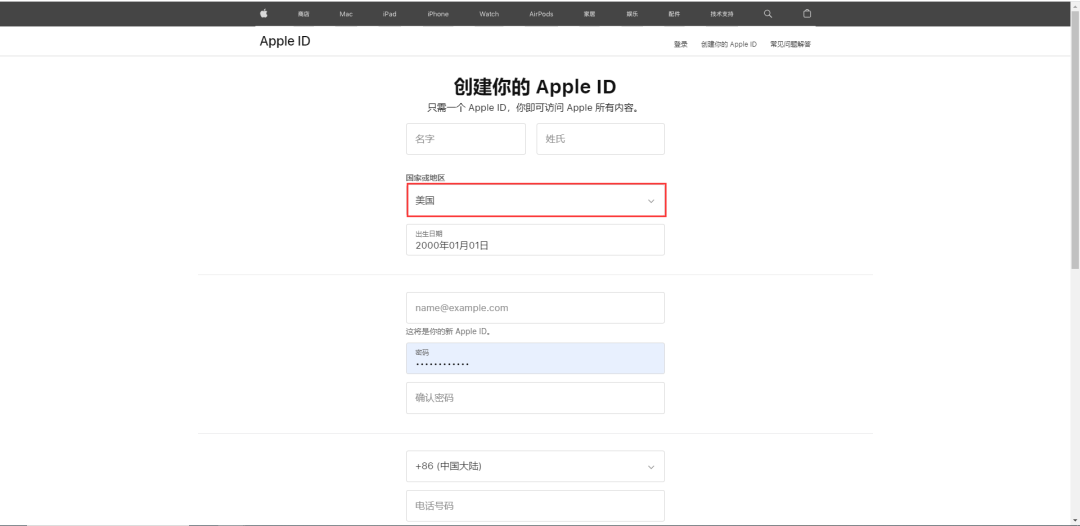Open the shopping bag icon

coord(807,14)
